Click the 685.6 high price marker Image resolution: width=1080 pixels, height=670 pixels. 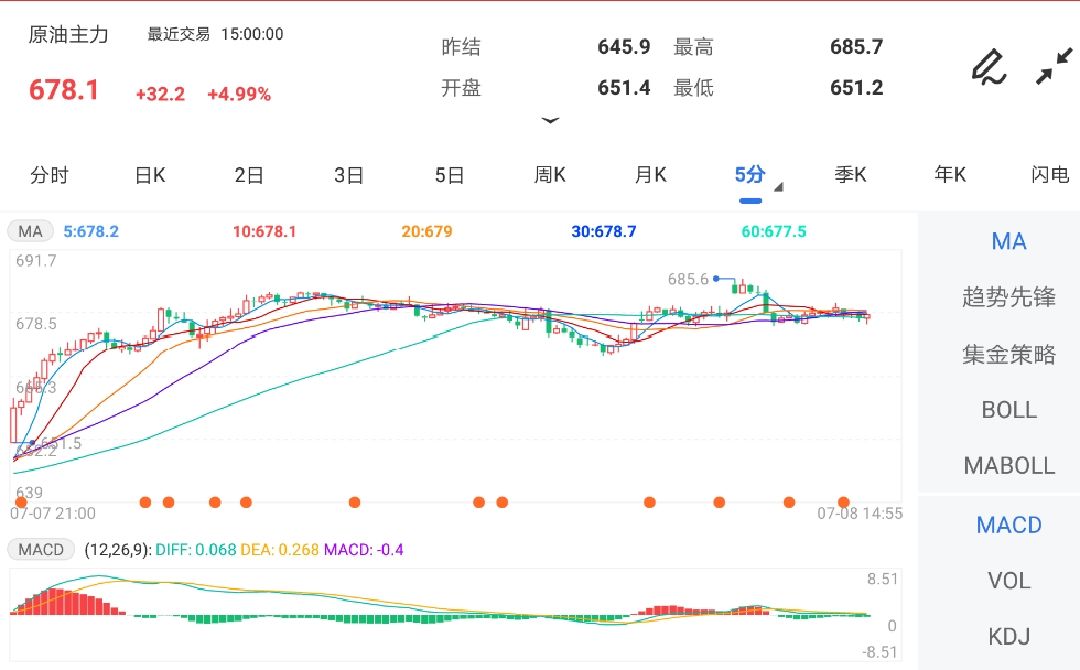click(688, 279)
